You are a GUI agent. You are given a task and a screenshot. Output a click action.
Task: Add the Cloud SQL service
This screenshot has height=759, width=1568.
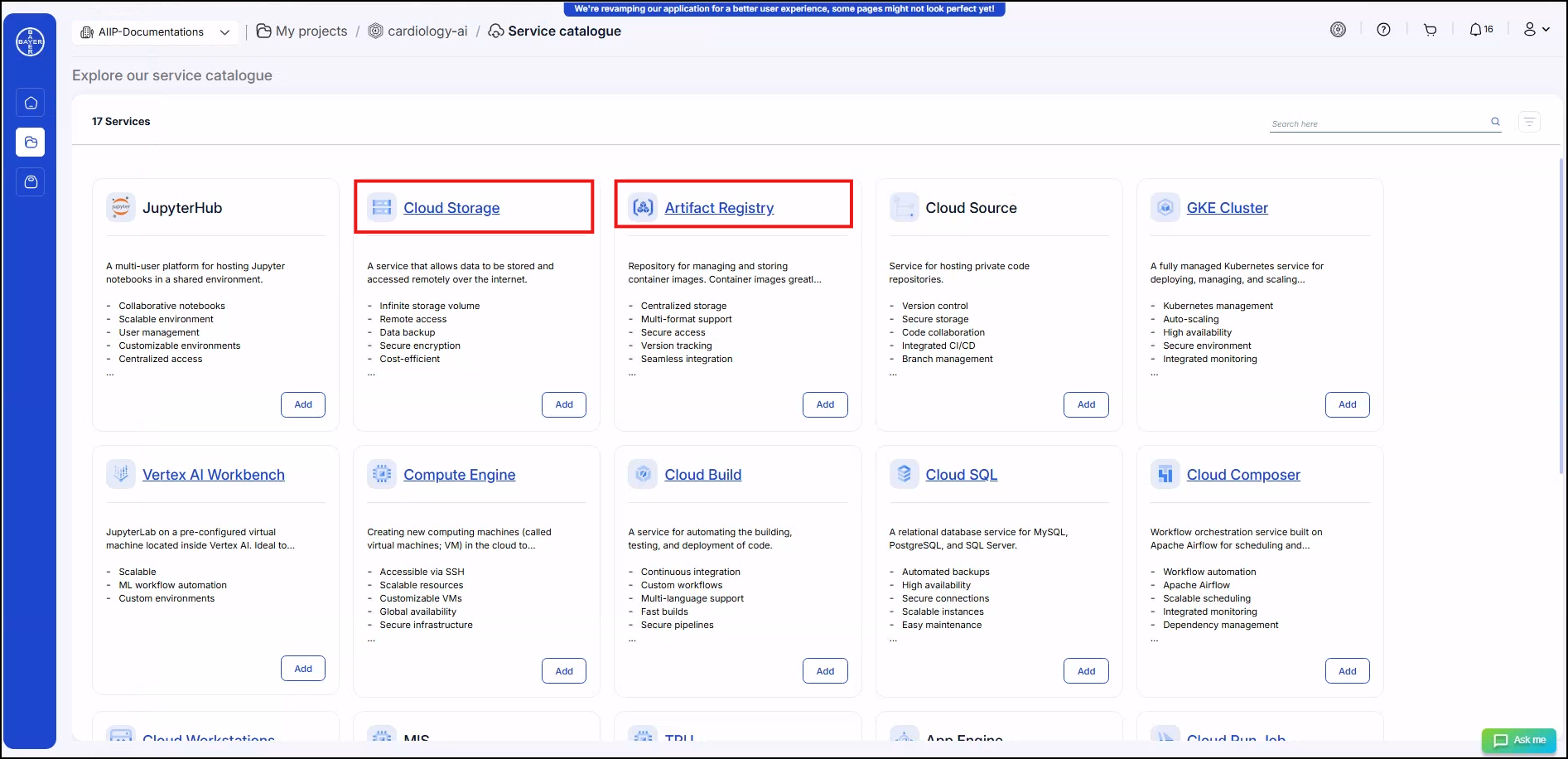[x=1086, y=671]
